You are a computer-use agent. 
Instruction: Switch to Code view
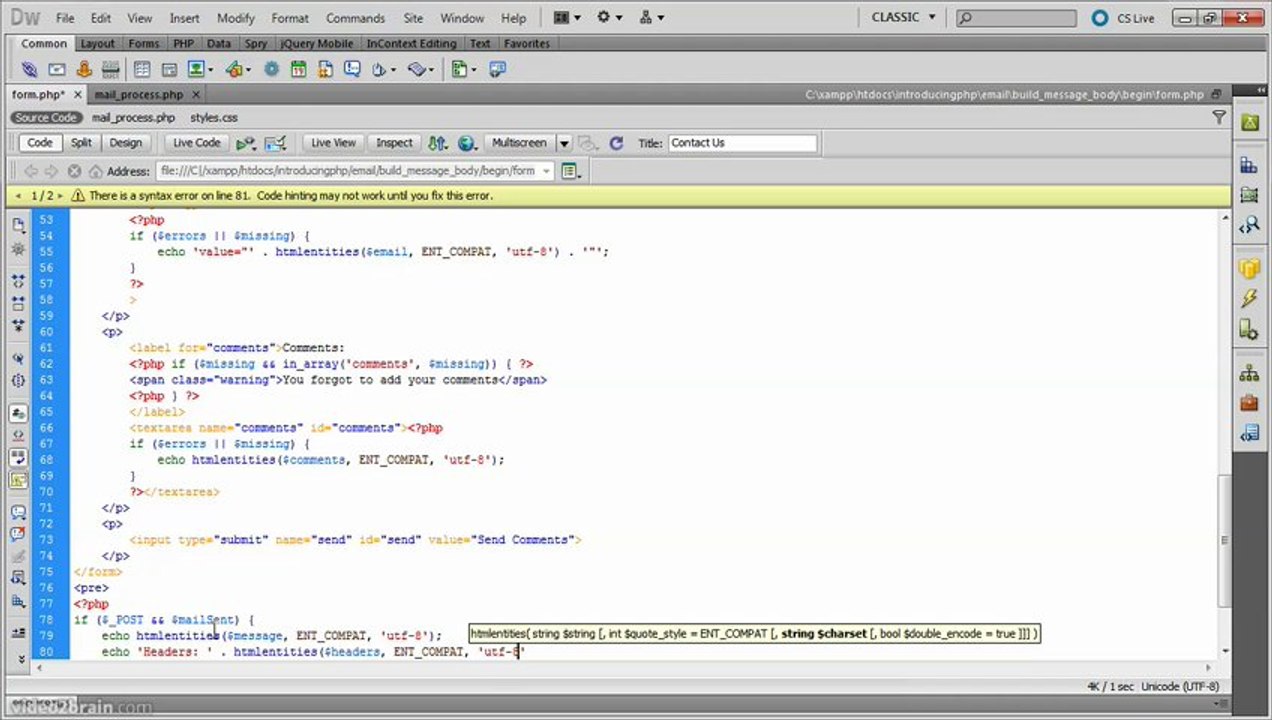(x=40, y=143)
